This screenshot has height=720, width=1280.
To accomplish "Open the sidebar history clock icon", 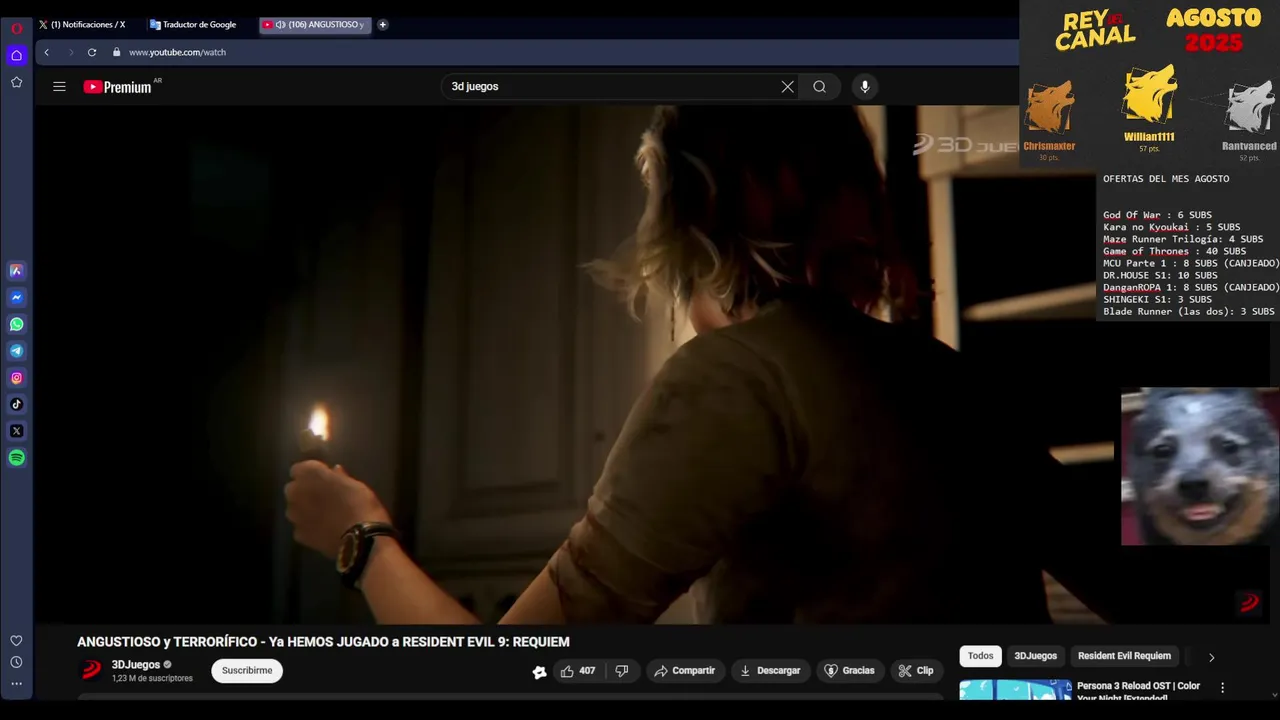I will coord(16,662).
